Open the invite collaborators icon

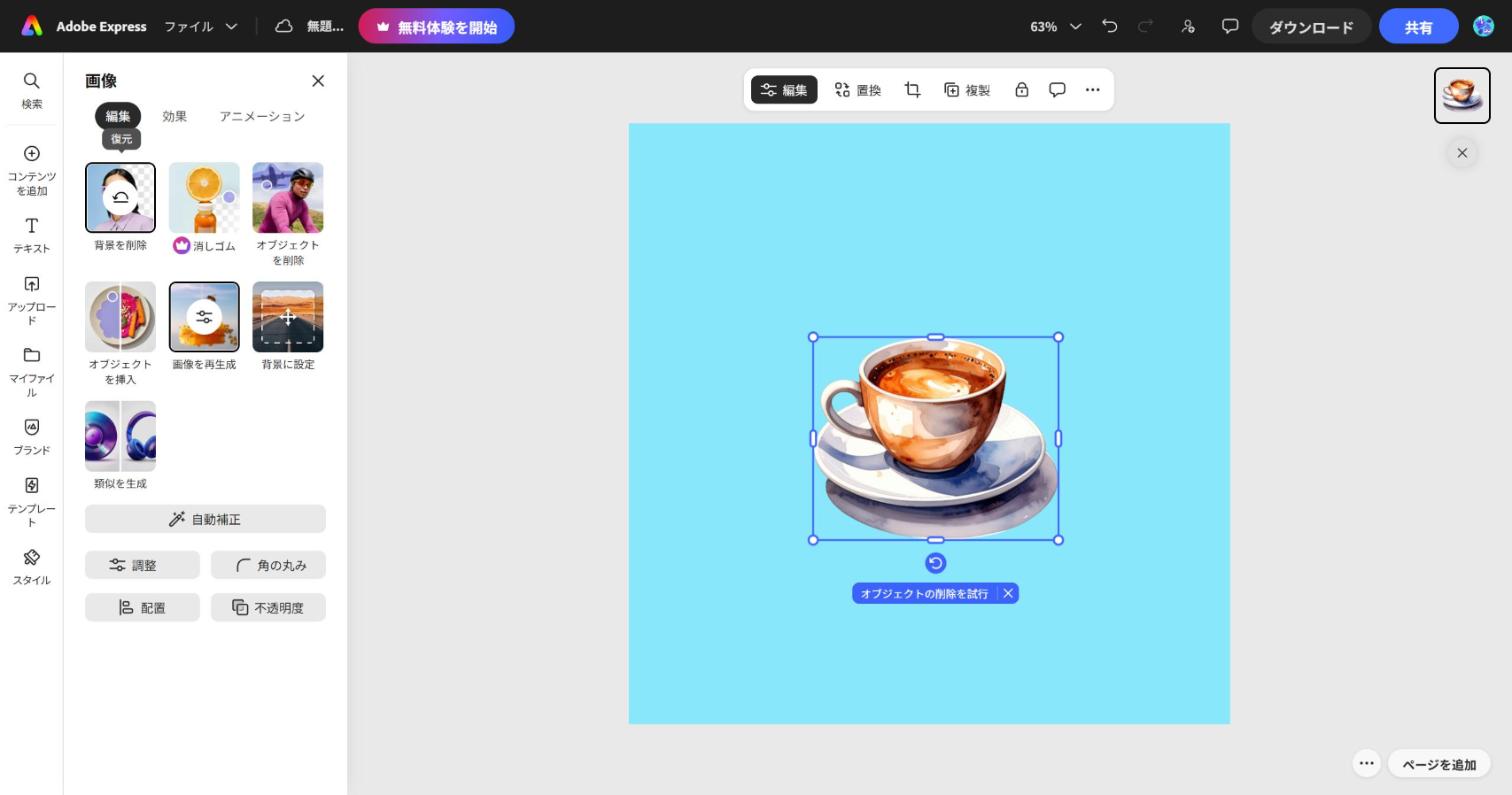[x=1188, y=27]
